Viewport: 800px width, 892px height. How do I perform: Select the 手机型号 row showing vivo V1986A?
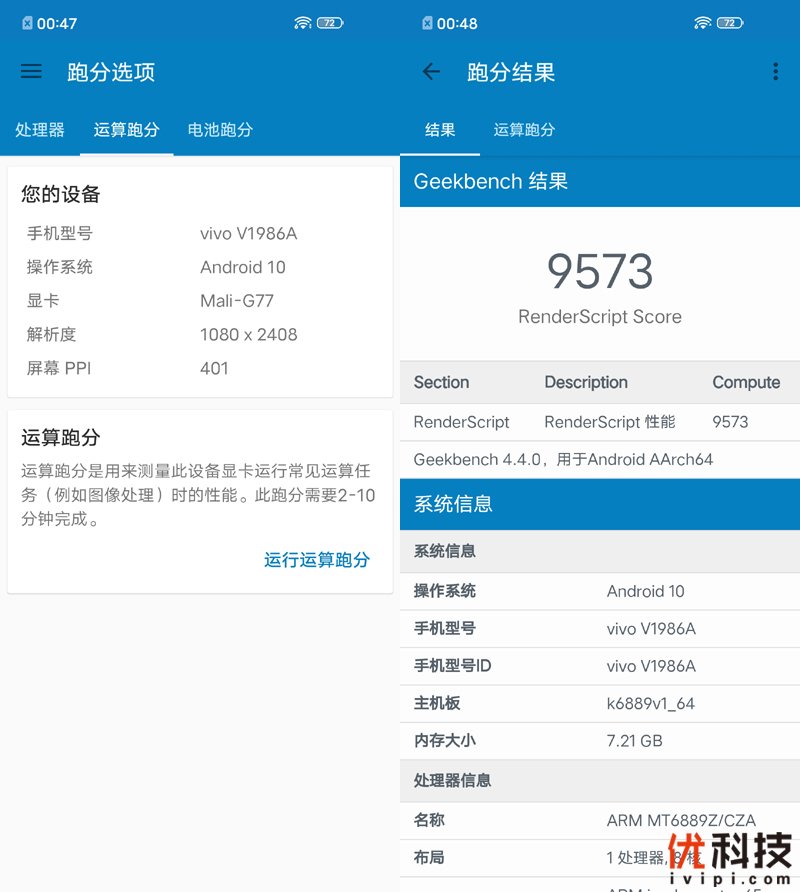tap(599, 628)
